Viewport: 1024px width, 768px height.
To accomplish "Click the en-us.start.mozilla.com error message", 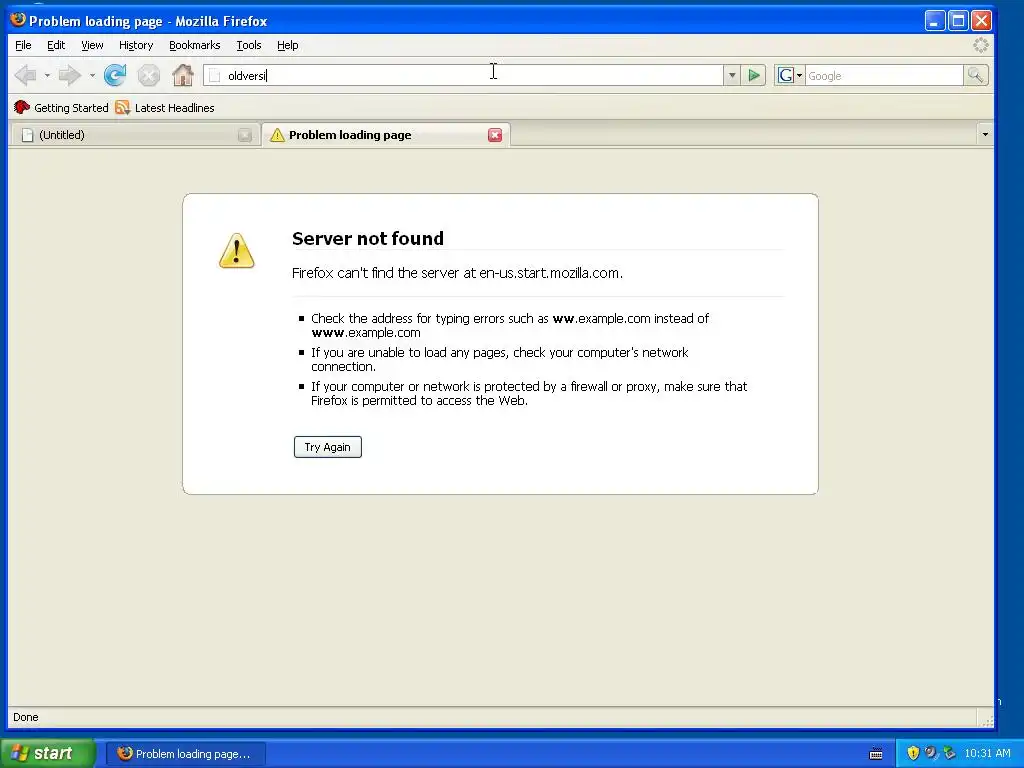I will [457, 273].
